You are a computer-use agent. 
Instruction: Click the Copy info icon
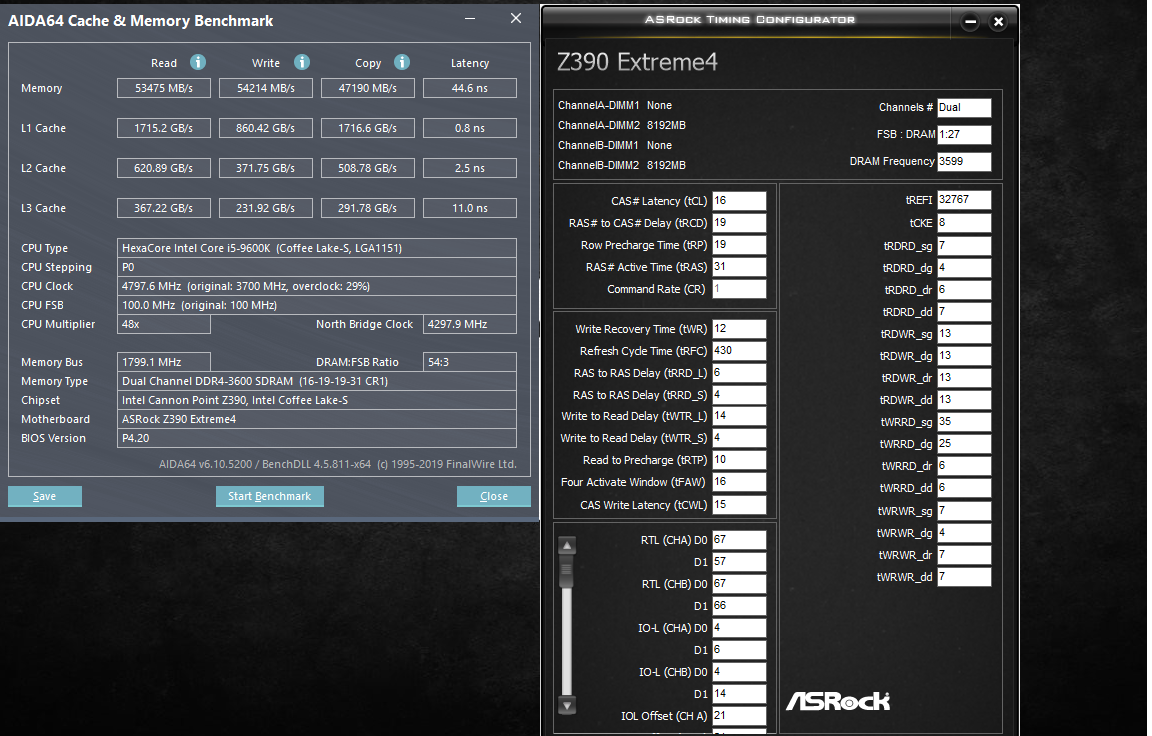pyautogui.click(x=402, y=62)
